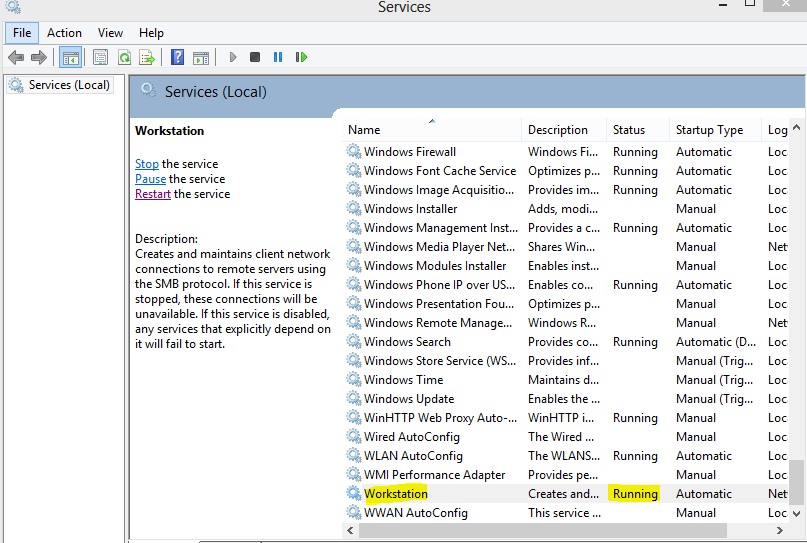Sort by the Name column header
Image resolution: width=807 pixels, height=543 pixels.
431,130
